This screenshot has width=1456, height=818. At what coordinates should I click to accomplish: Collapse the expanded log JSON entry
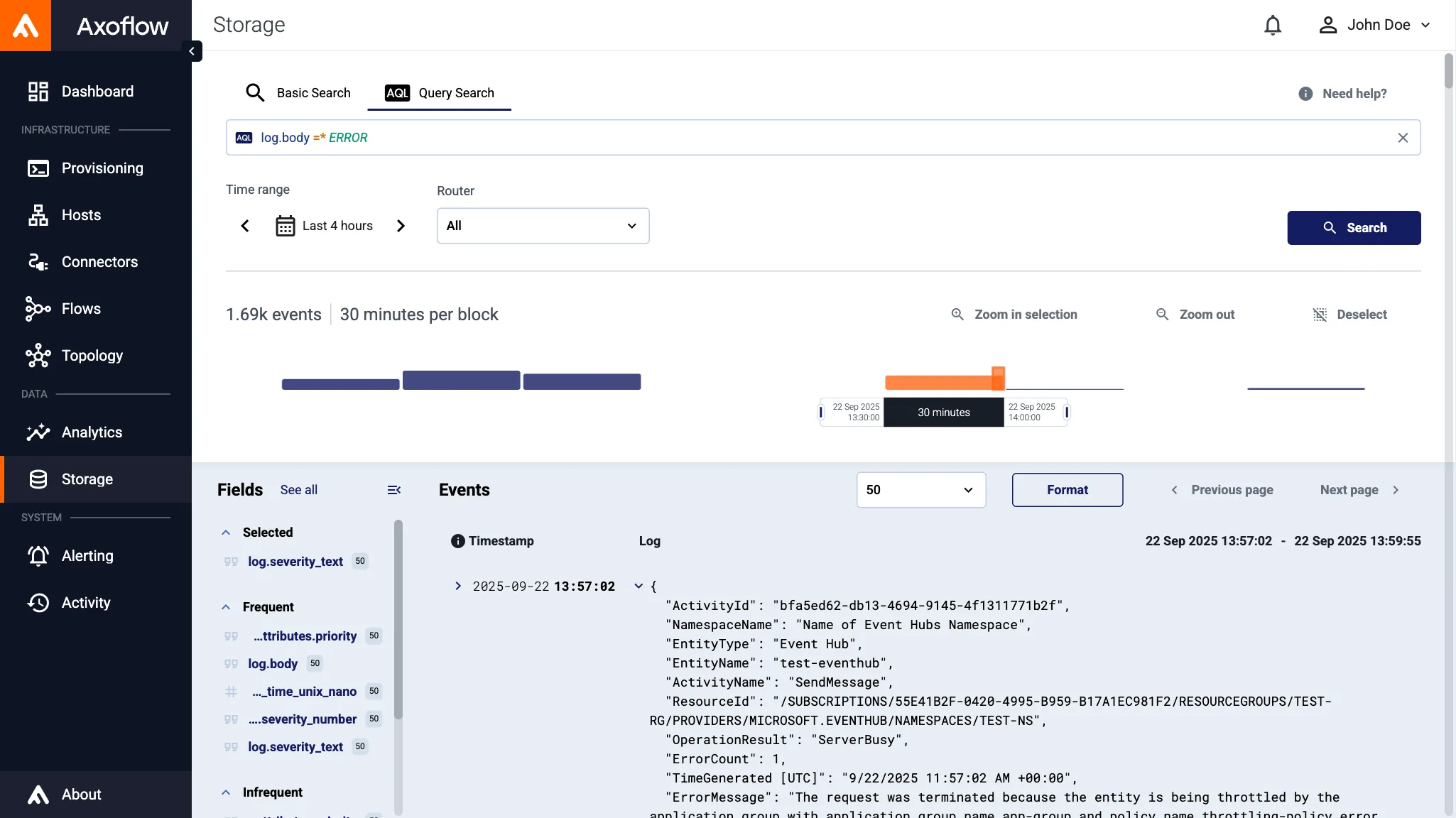[x=637, y=587]
